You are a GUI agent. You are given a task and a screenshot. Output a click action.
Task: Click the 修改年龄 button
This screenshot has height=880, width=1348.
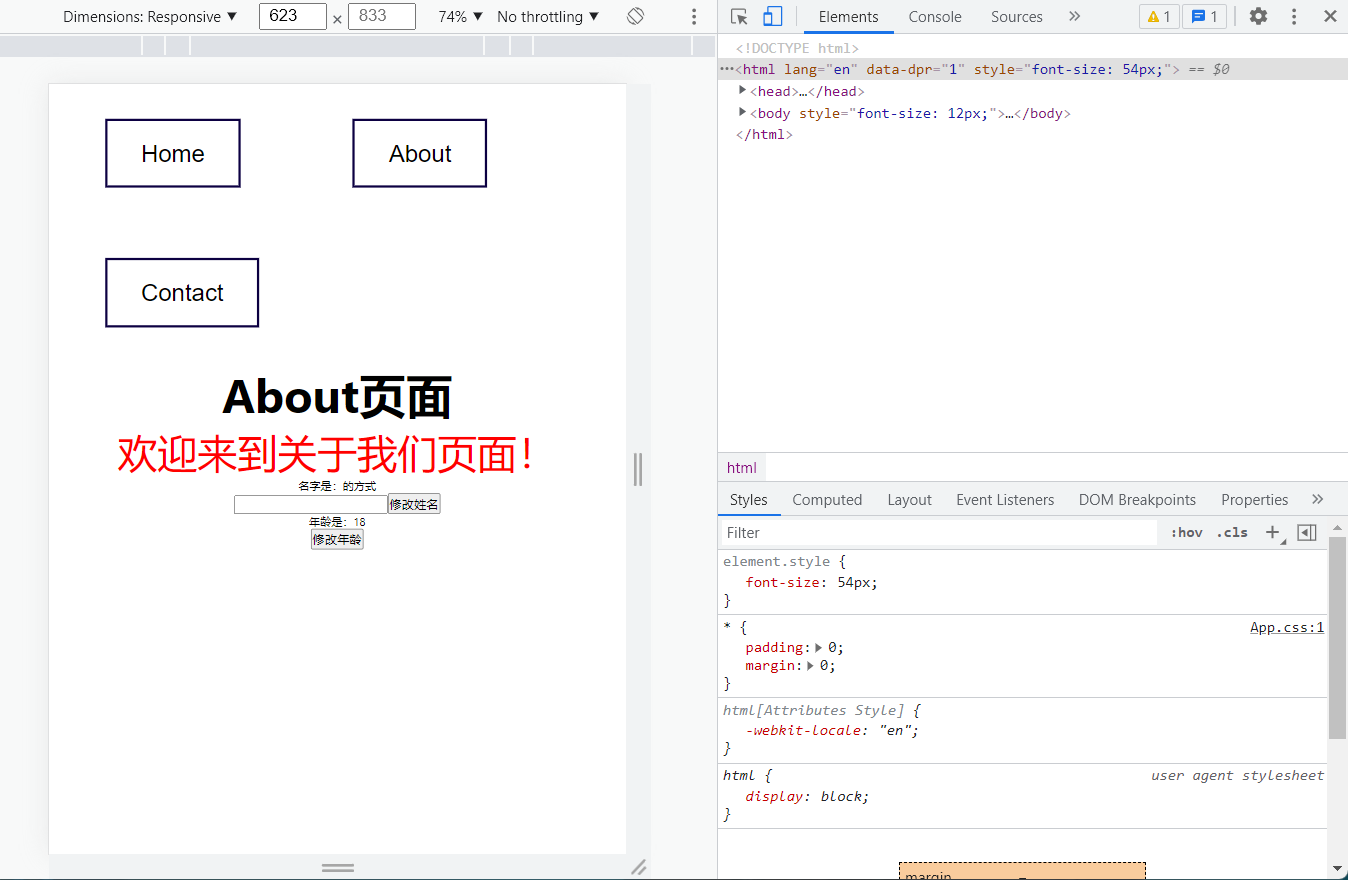click(x=337, y=539)
